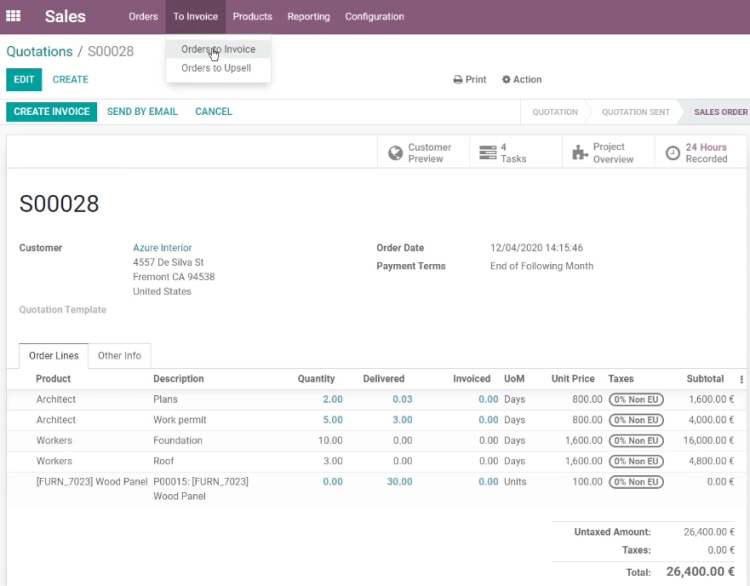Click the Total 26,400.00 € amount
The height and width of the screenshot is (586, 750).
(700, 572)
